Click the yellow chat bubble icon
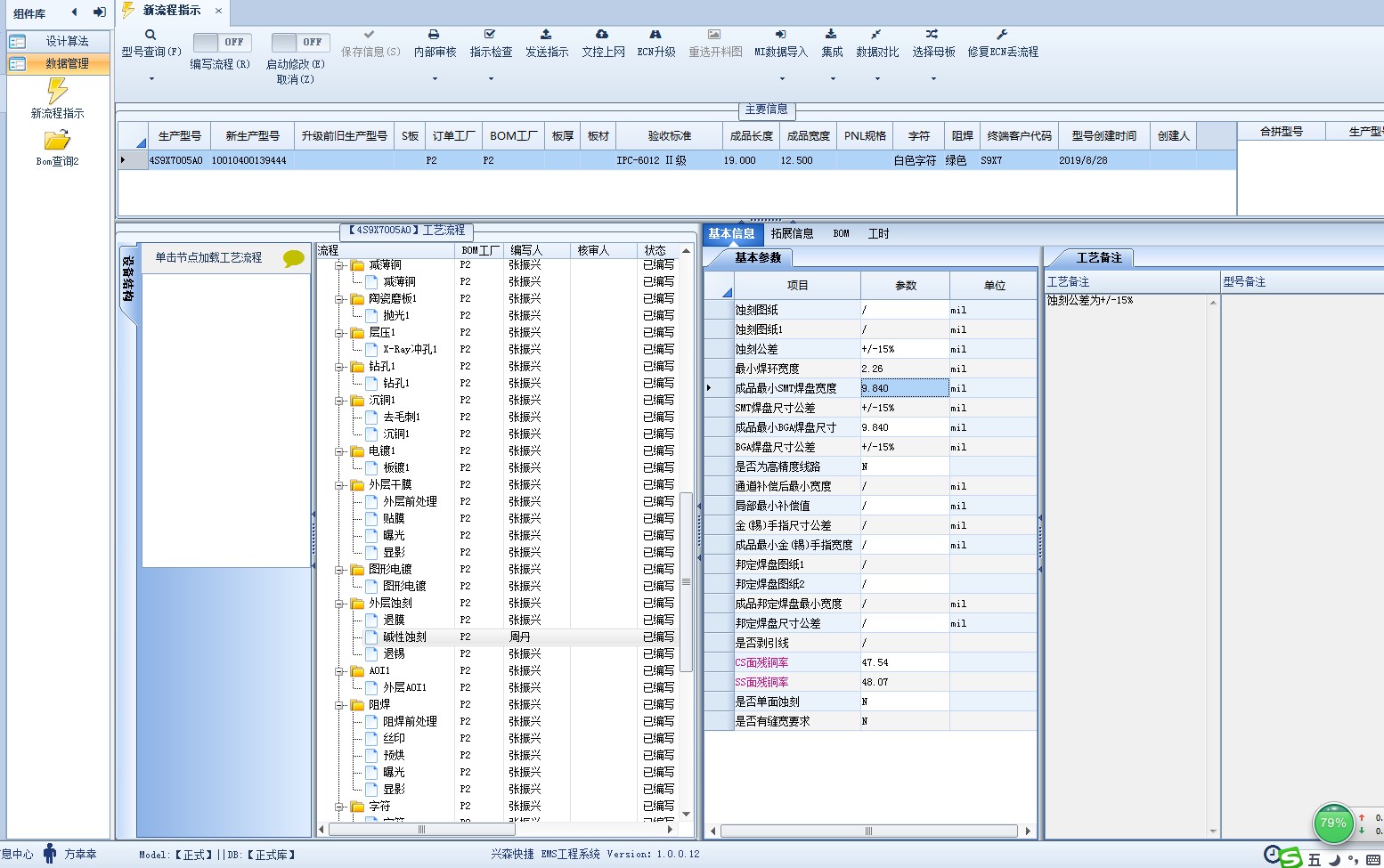The image size is (1384, 868). [293, 258]
